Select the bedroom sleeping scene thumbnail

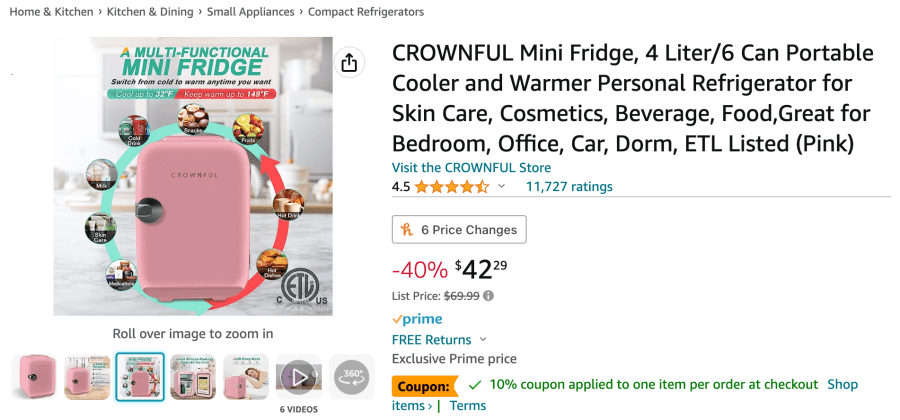(246, 377)
